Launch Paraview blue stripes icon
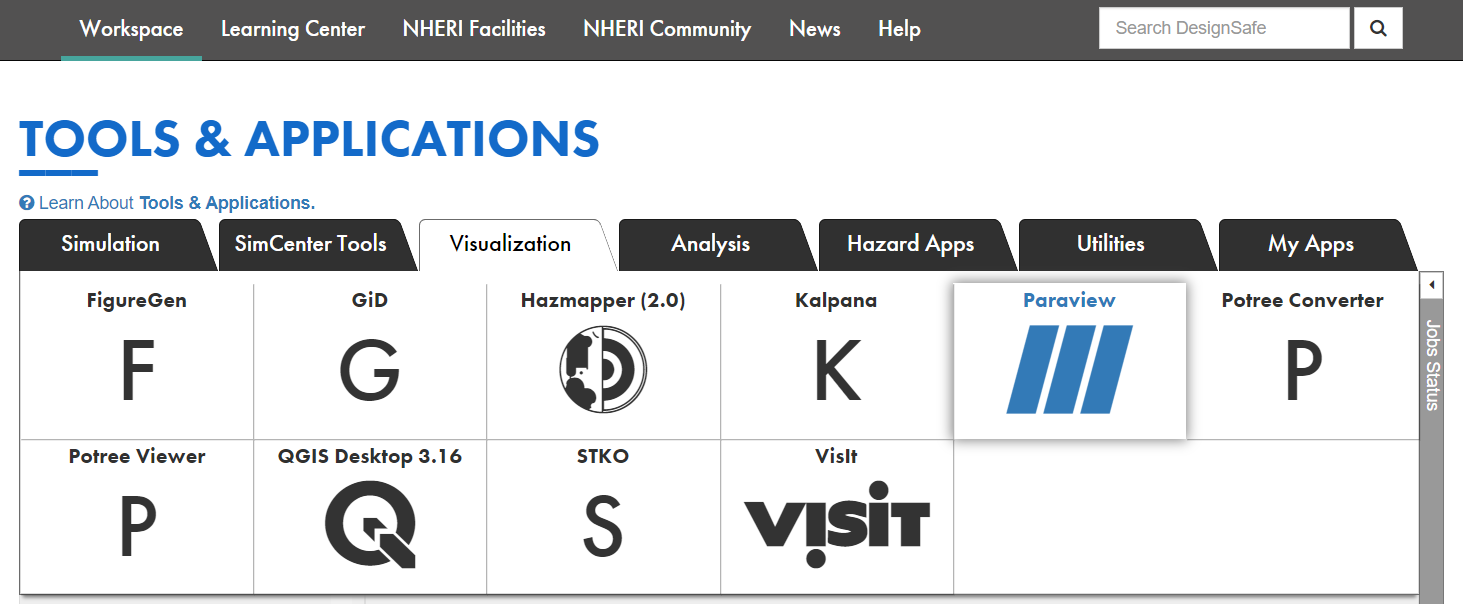The height and width of the screenshot is (604, 1463). click(1069, 369)
